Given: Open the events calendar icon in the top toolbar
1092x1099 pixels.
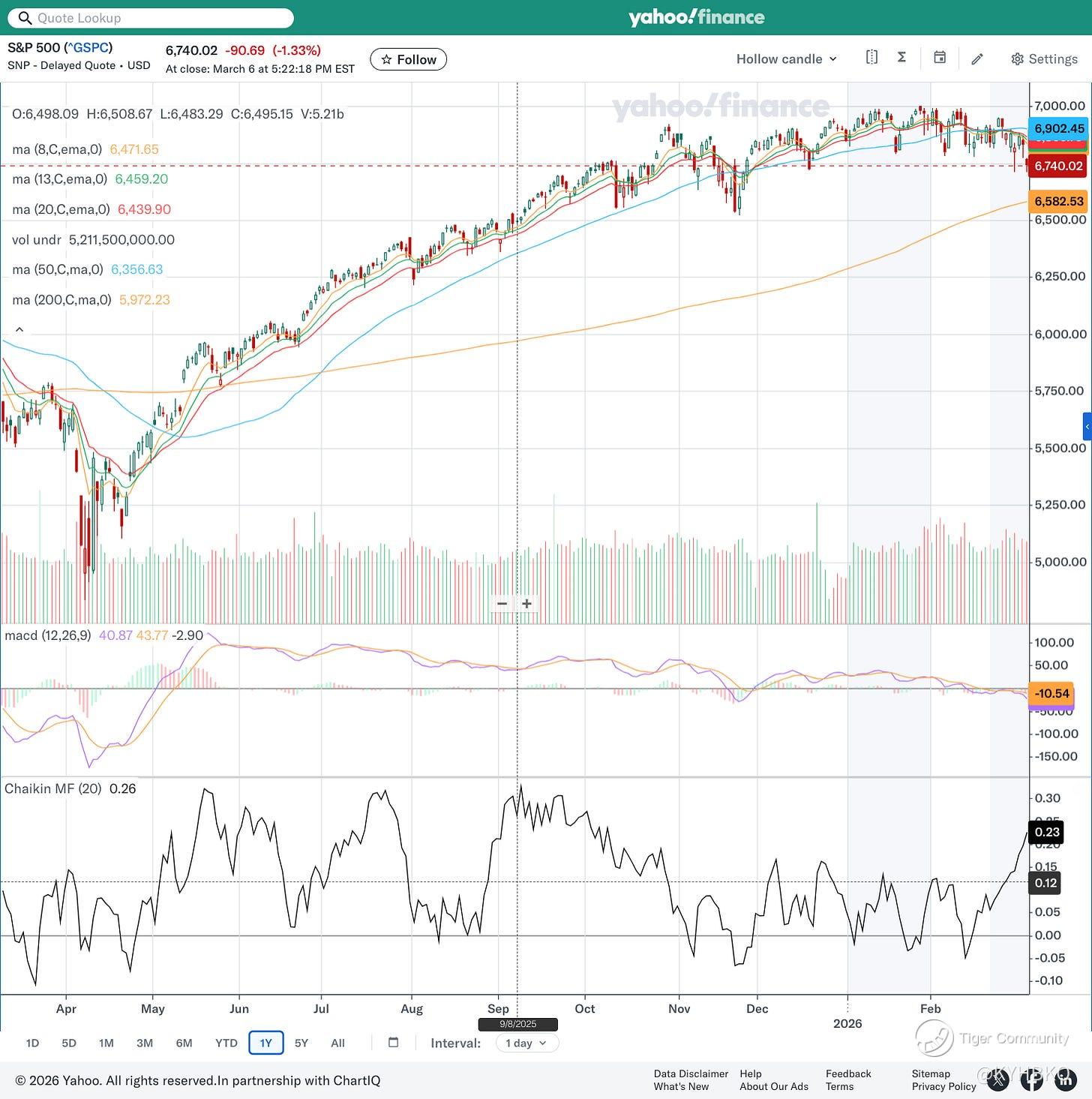Looking at the screenshot, I should [x=939, y=58].
